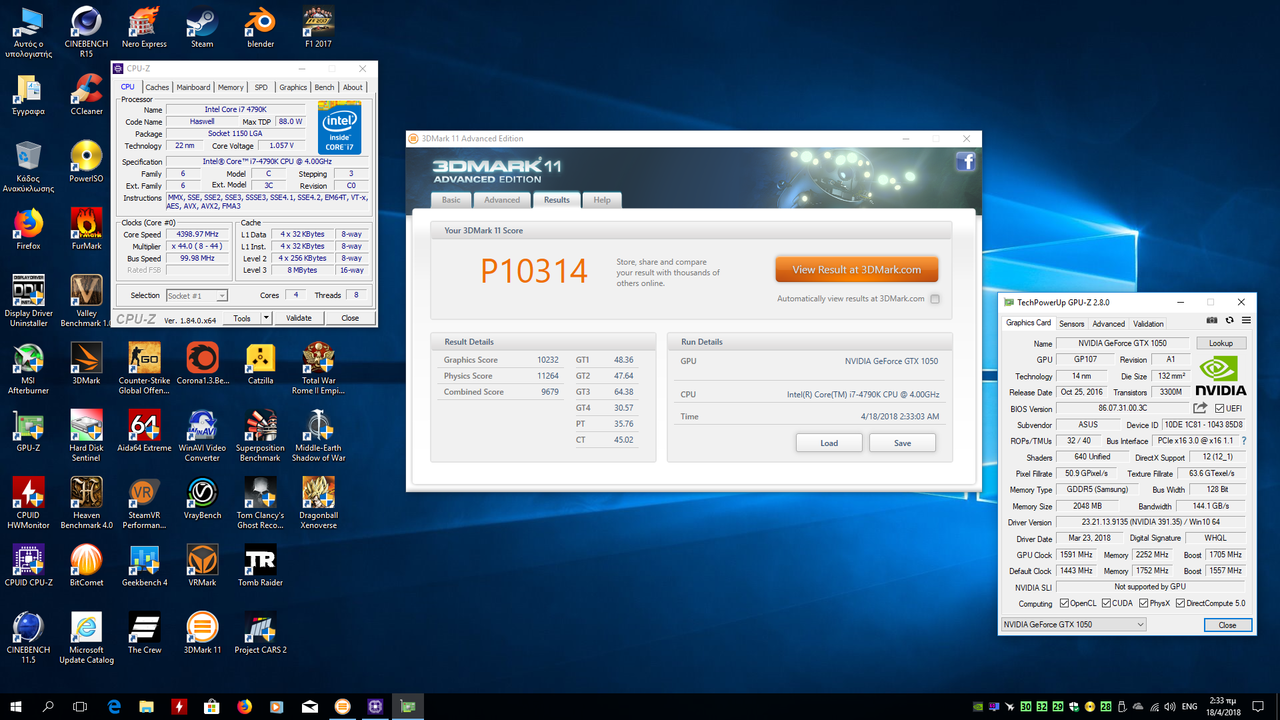Open the Memory tab in CPU-Z
The image size is (1280, 720).
pos(230,87)
